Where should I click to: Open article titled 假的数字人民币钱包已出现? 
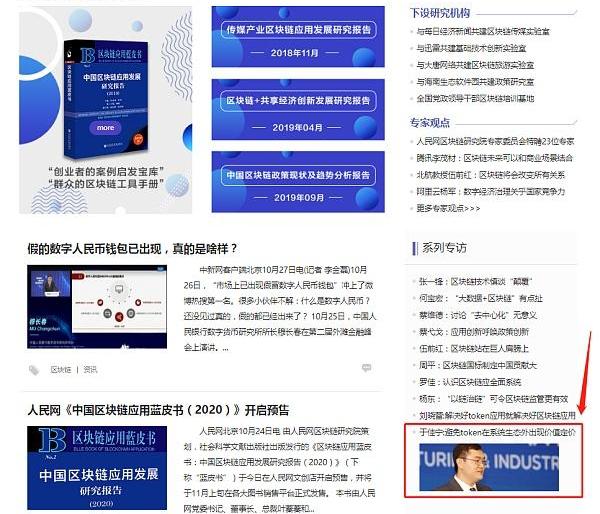tap(132, 247)
